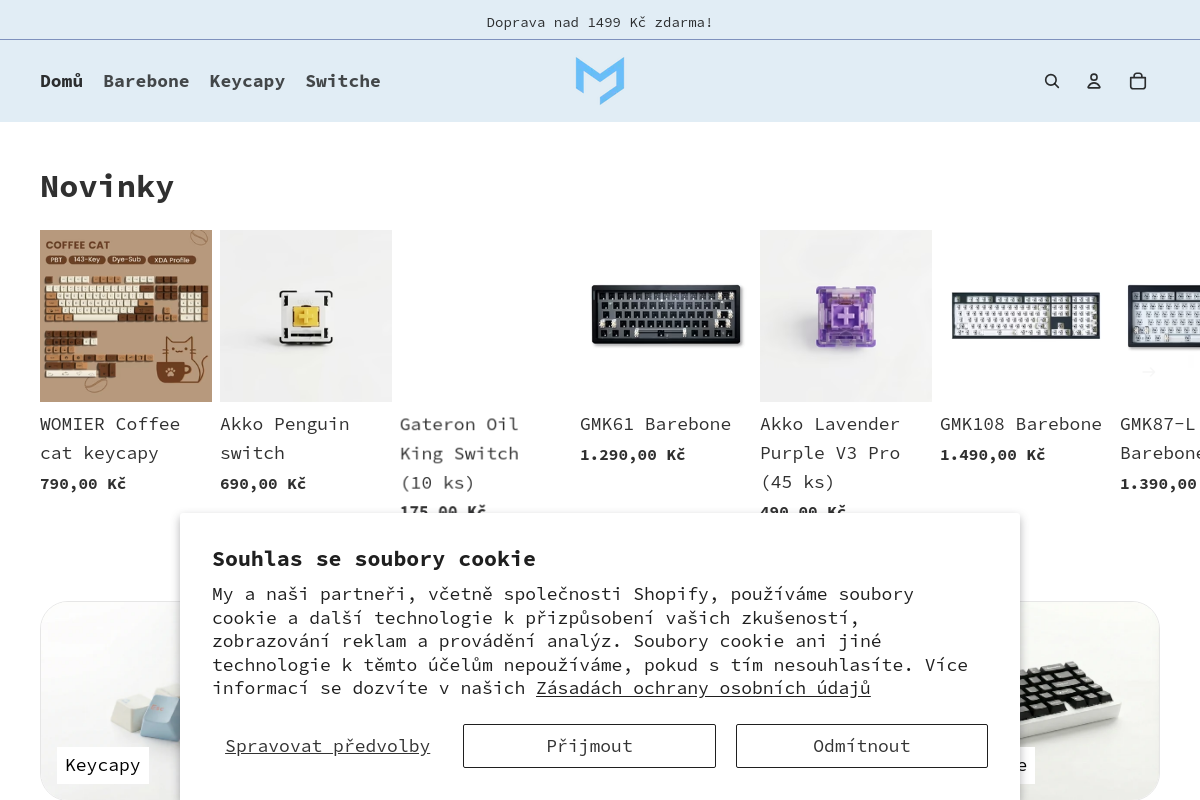This screenshot has width=1200, height=800.
Task: Click price 1.490,00 Kč
Action: point(992,455)
